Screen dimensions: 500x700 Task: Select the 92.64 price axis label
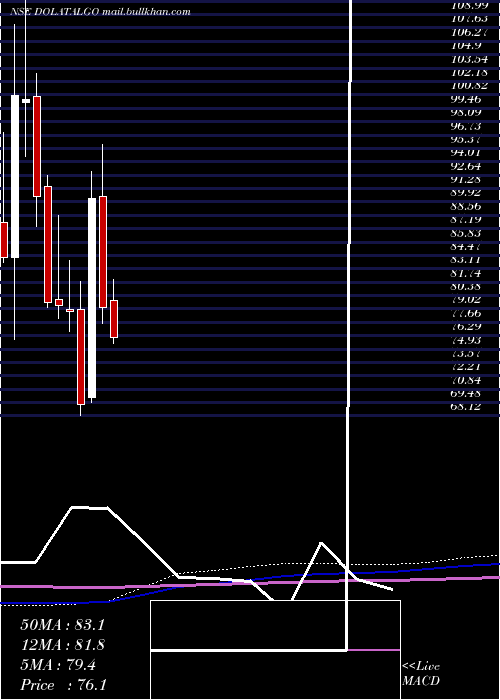tap(466, 166)
